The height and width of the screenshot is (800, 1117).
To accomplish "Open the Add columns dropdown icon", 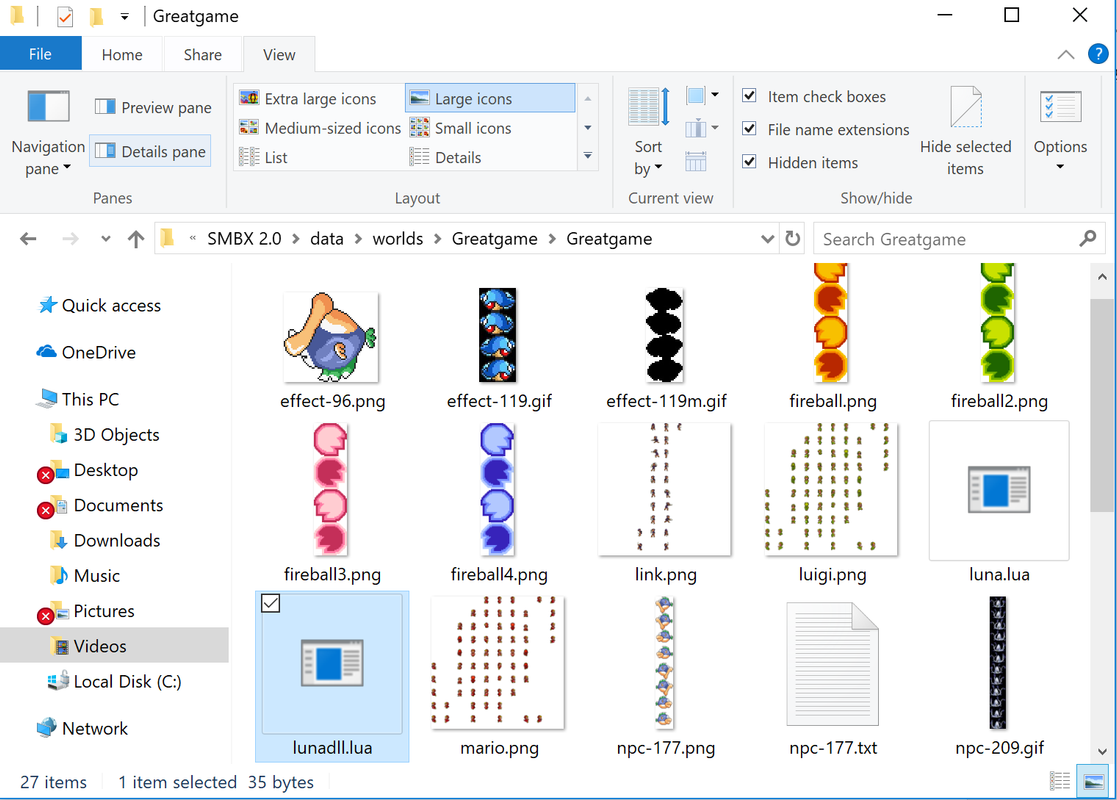I will pos(702,128).
